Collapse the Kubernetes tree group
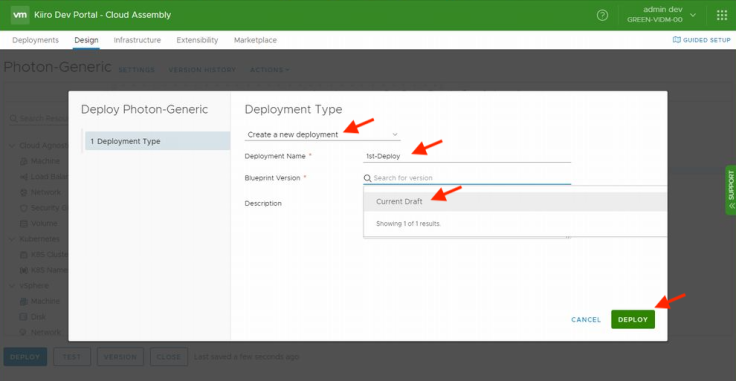Screen dimensions: 736x381 [12, 239]
